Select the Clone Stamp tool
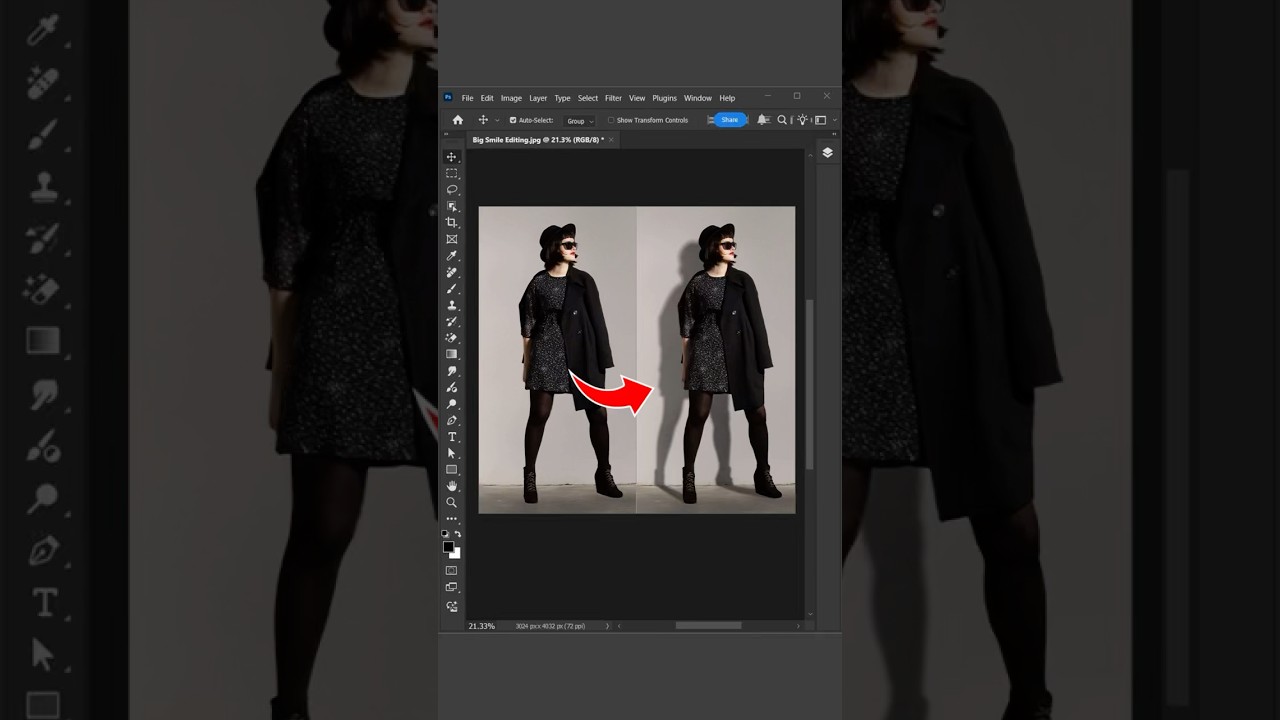The width and height of the screenshot is (1280, 720). [451, 305]
